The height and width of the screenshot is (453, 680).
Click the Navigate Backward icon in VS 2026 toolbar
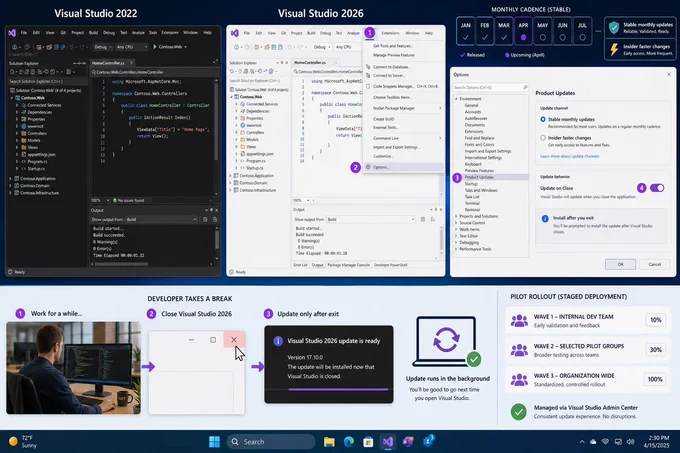tap(237, 47)
